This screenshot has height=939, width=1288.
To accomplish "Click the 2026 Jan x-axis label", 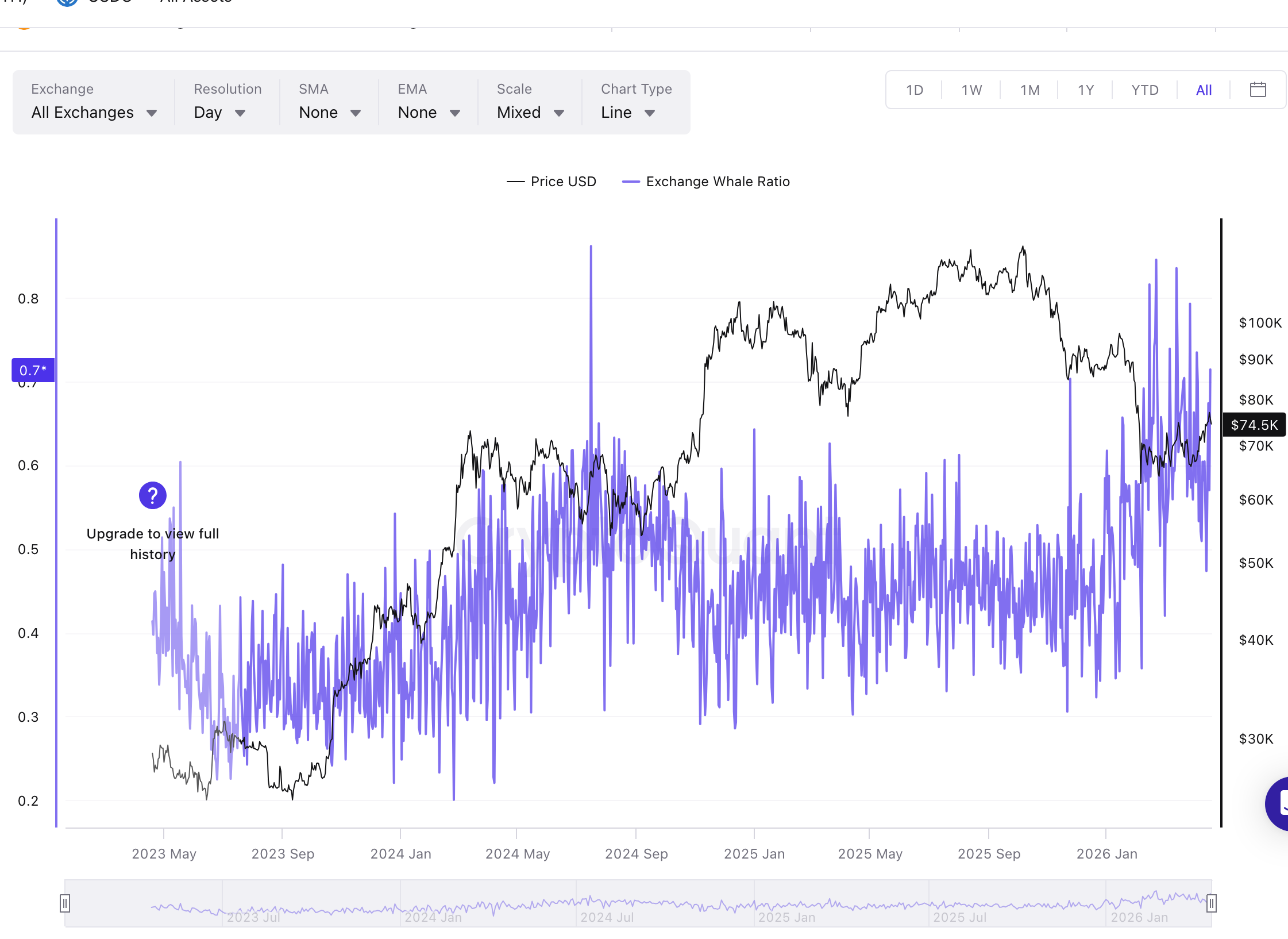I will tap(1106, 854).
